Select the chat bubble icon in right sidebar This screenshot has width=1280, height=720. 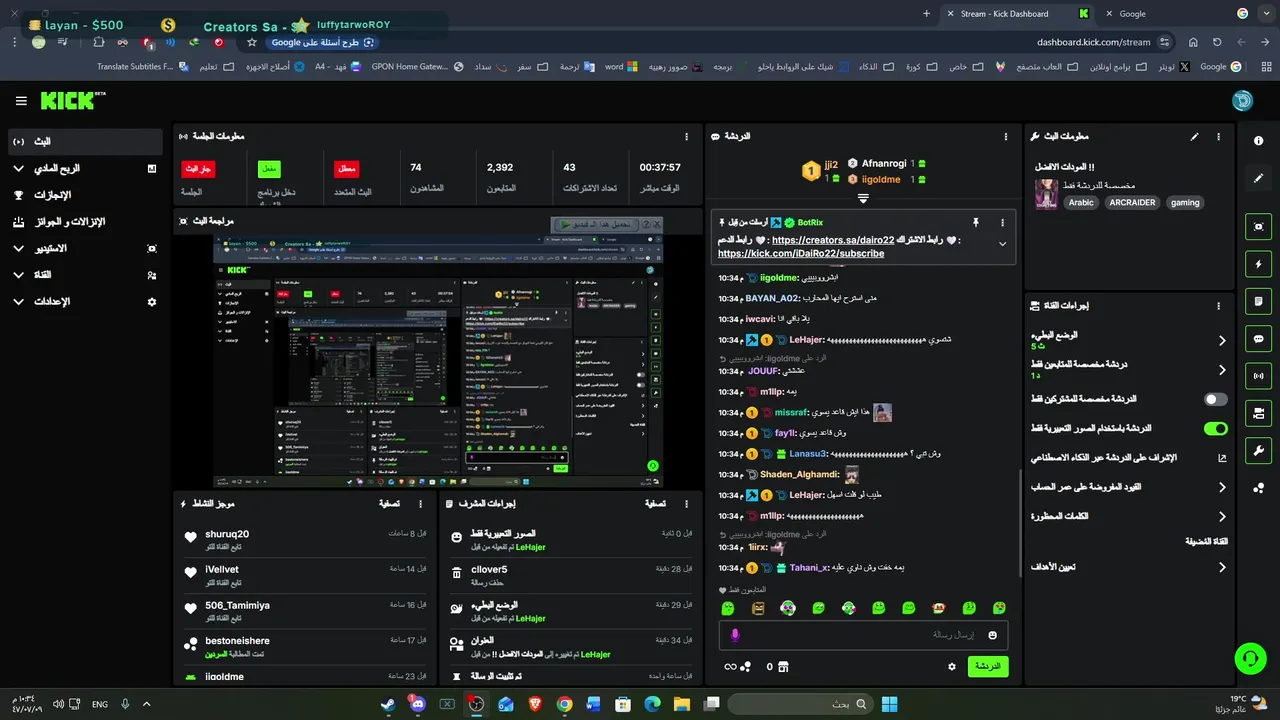click(1258, 339)
